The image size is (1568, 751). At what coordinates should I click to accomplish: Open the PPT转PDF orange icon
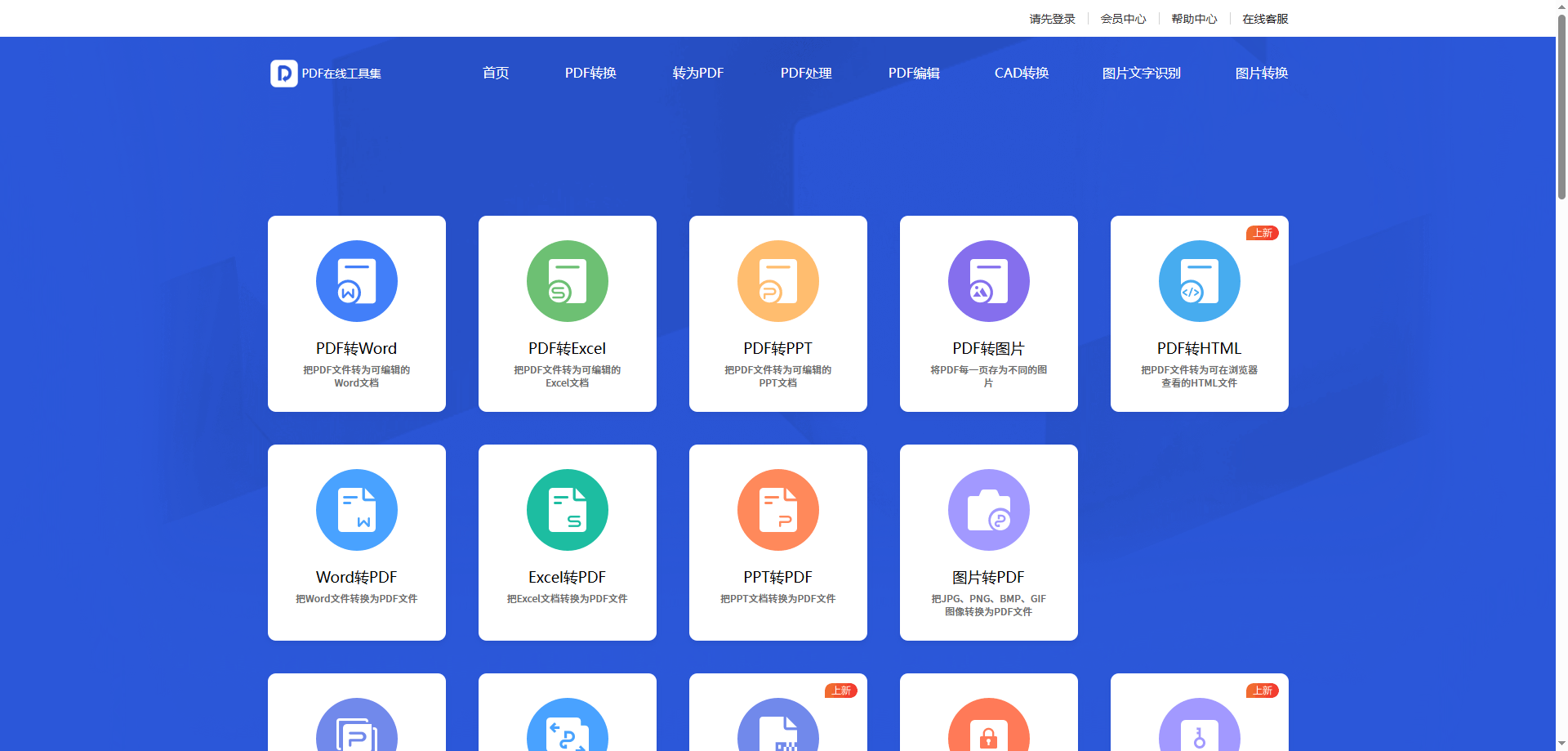[778, 510]
